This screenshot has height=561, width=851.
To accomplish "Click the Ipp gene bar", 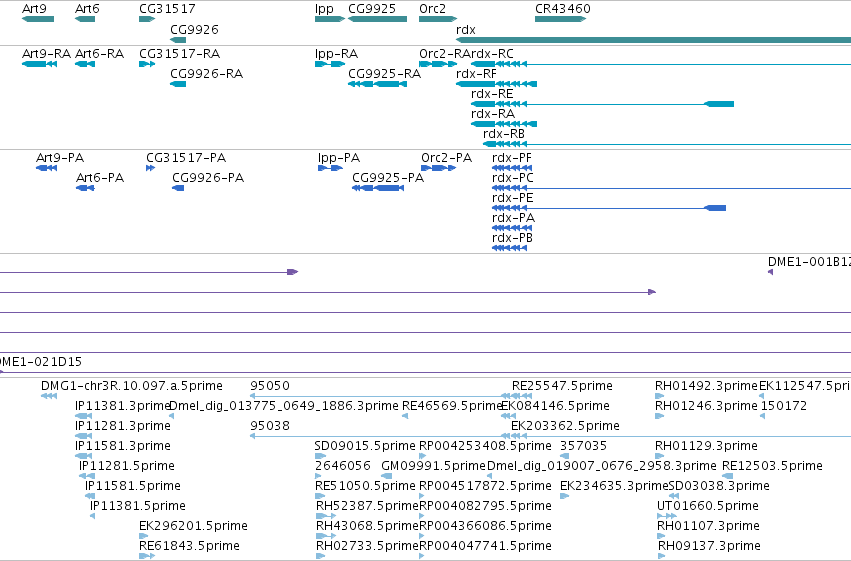I will (330, 19).
